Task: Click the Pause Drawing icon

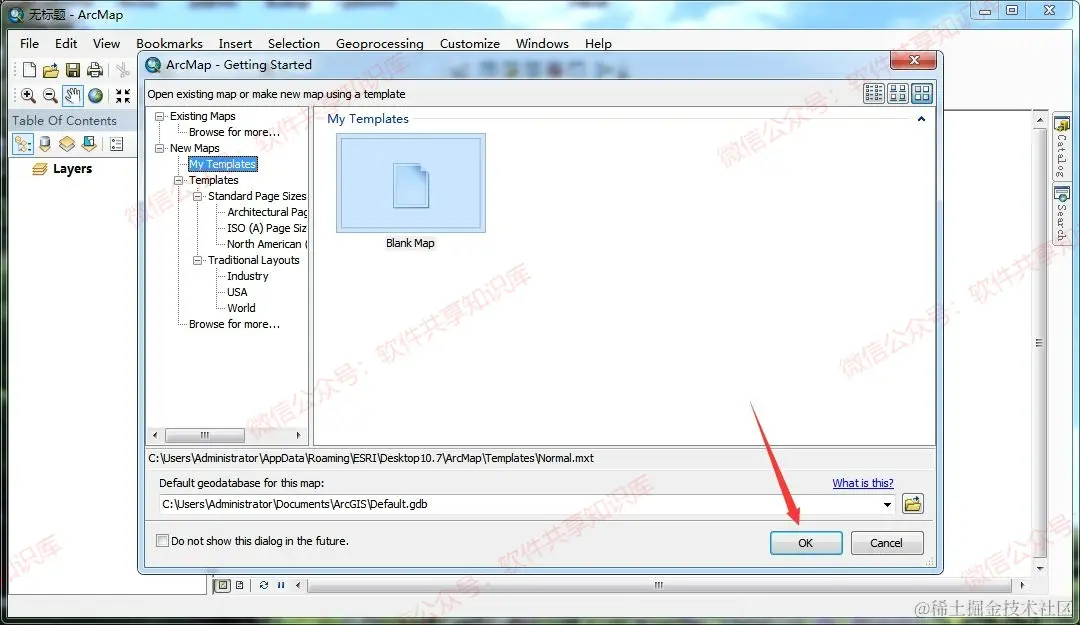Action: (281, 585)
